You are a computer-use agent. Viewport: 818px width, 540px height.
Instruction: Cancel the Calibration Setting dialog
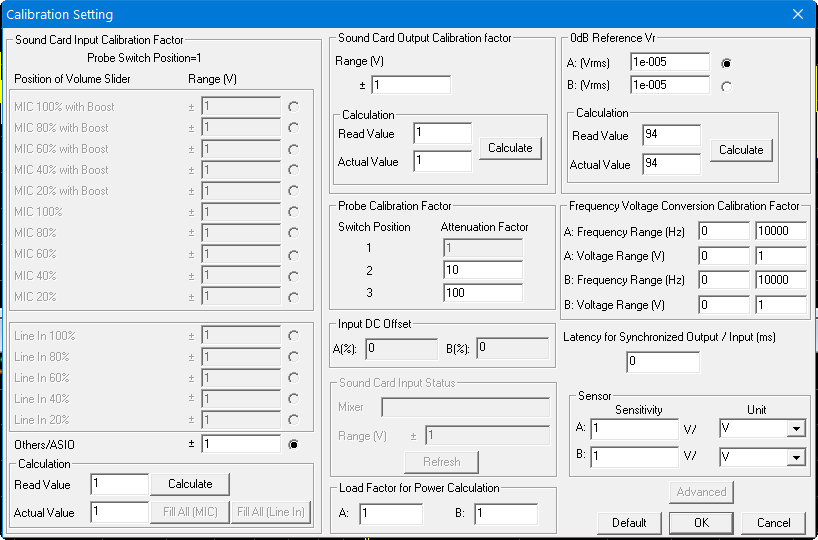coord(773,523)
